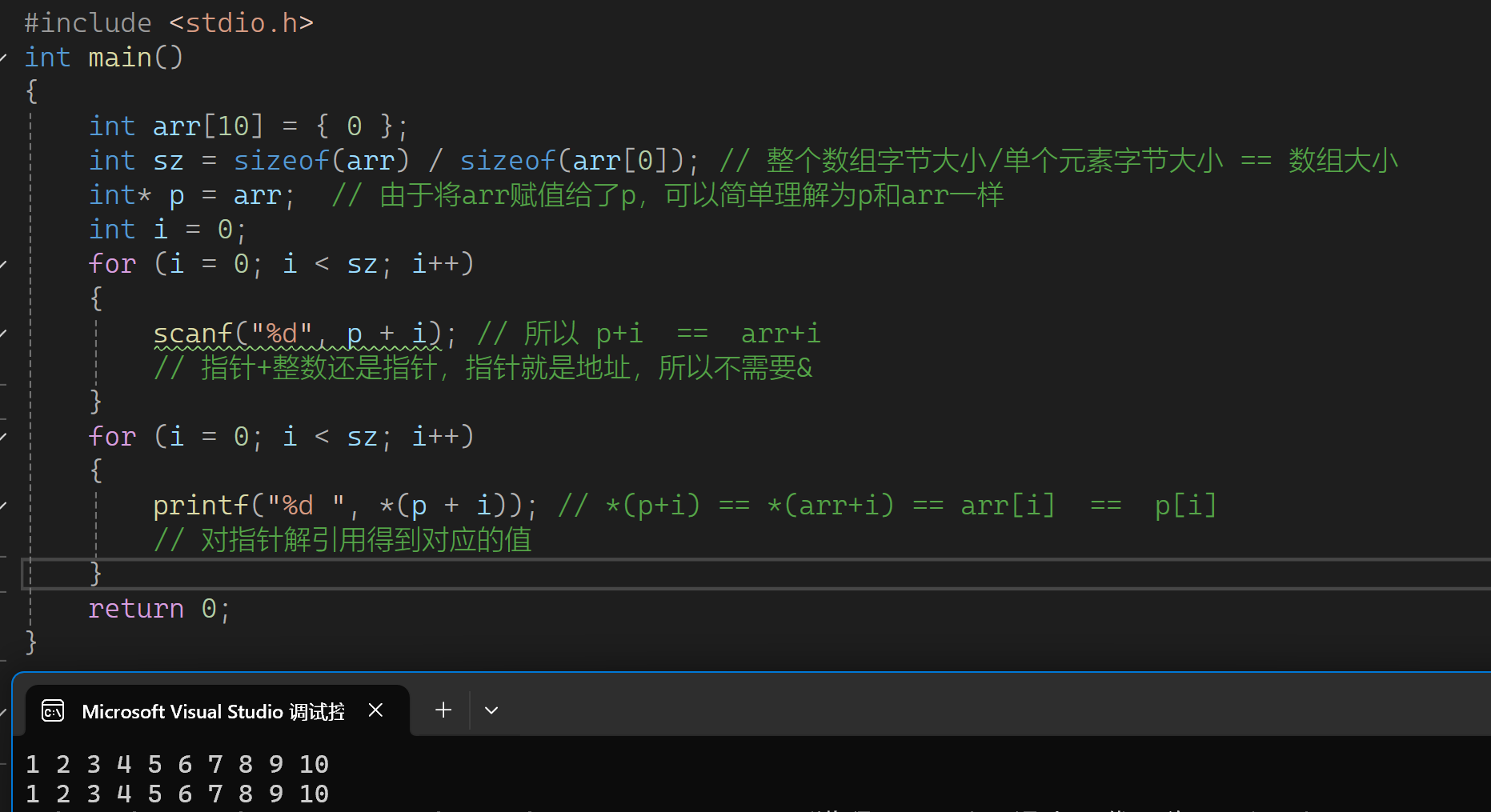
Task: Click the int* p = arr line
Action: (x=190, y=194)
